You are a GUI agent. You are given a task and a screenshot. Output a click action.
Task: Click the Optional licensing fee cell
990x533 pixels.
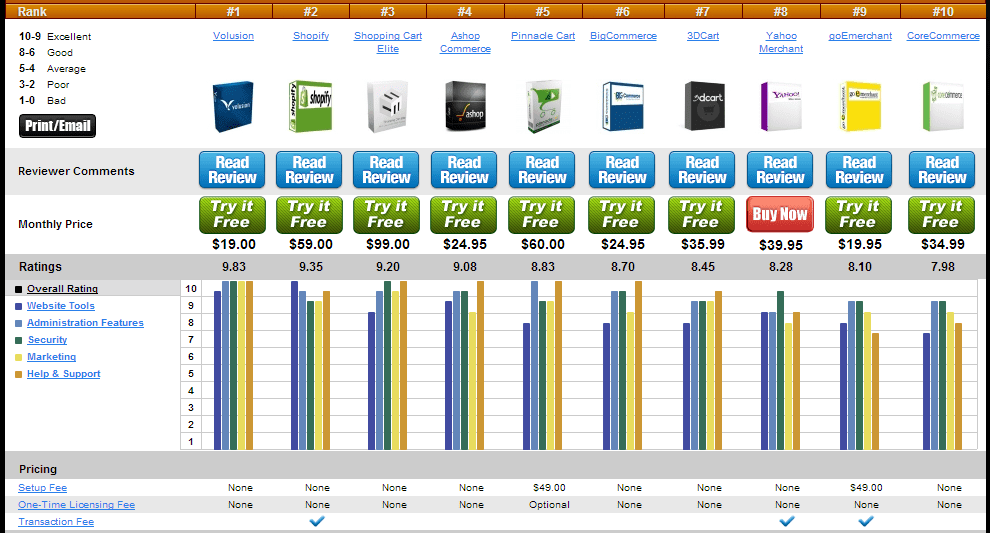pyautogui.click(x=549, y=505)
